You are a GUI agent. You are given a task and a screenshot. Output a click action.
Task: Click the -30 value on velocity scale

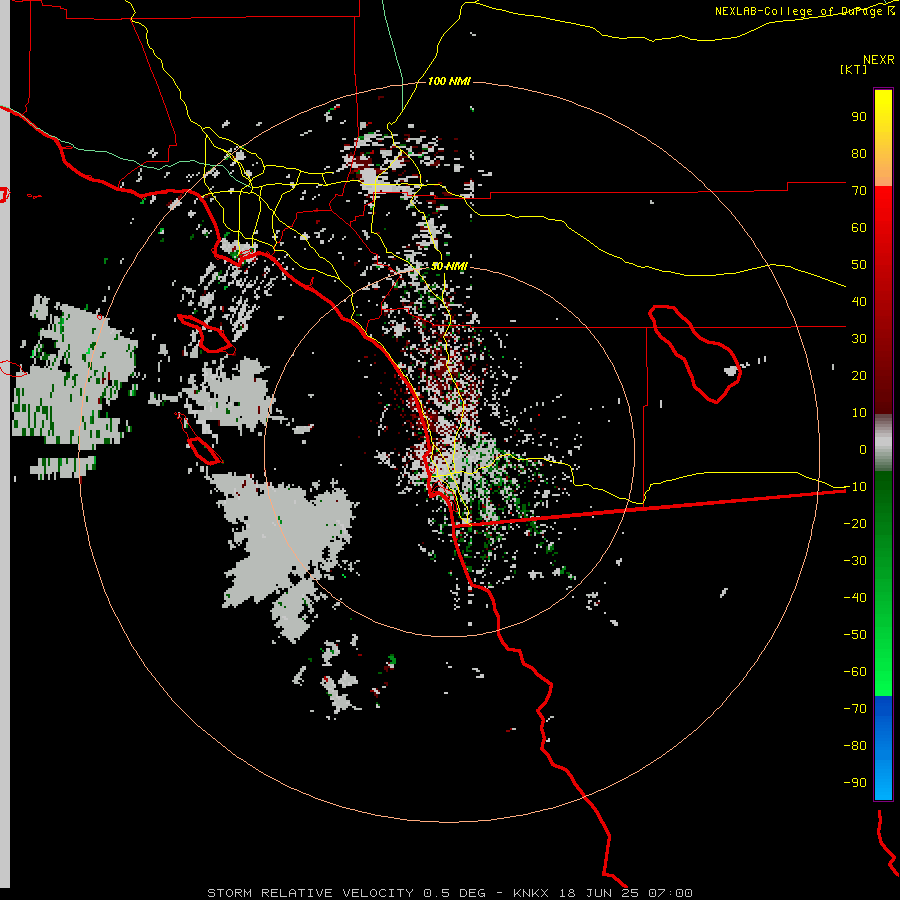click(855, 561)
